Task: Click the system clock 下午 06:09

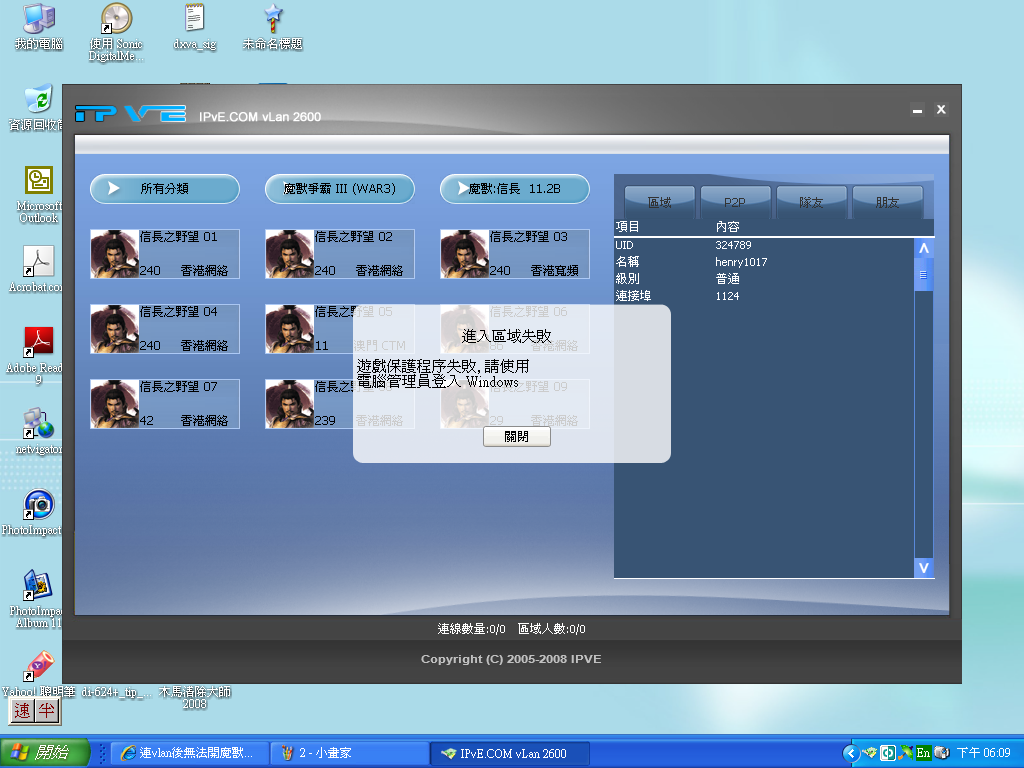Action: [x=984, y=753]
